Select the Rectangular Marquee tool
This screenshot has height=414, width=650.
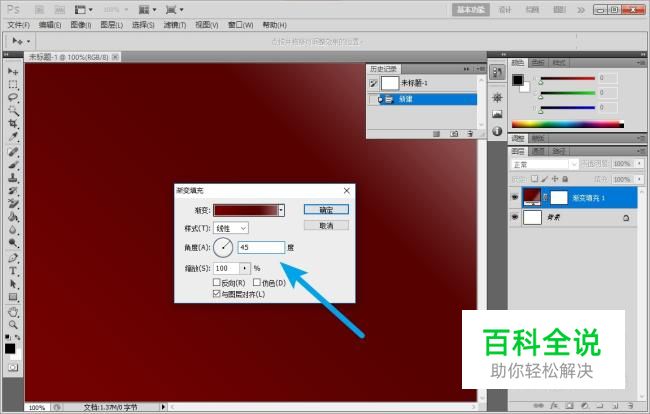pos(13,85)
